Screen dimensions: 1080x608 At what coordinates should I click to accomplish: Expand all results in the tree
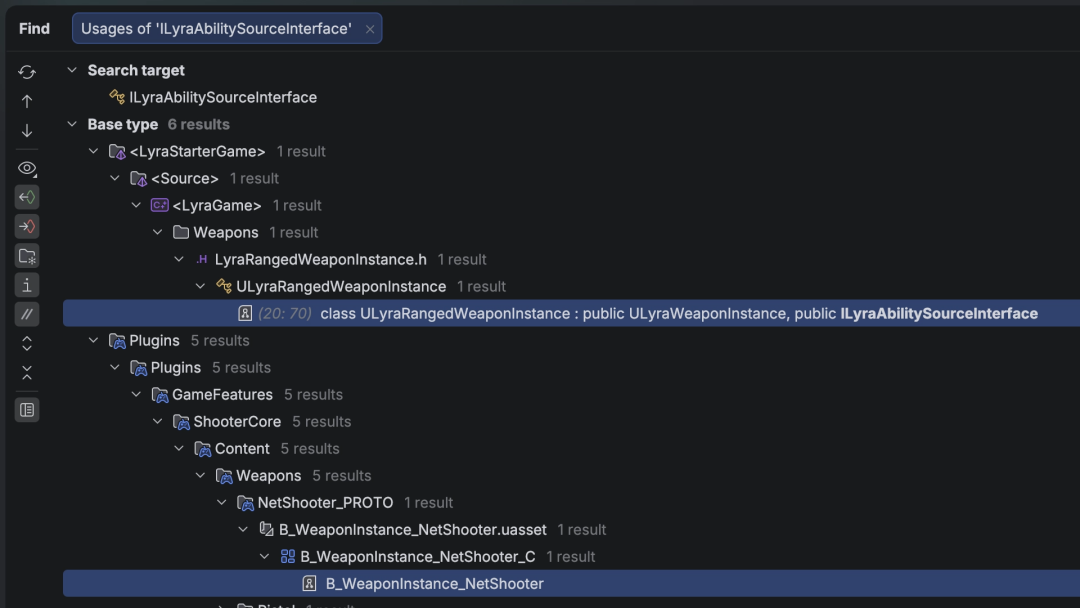tap(27, 343)
